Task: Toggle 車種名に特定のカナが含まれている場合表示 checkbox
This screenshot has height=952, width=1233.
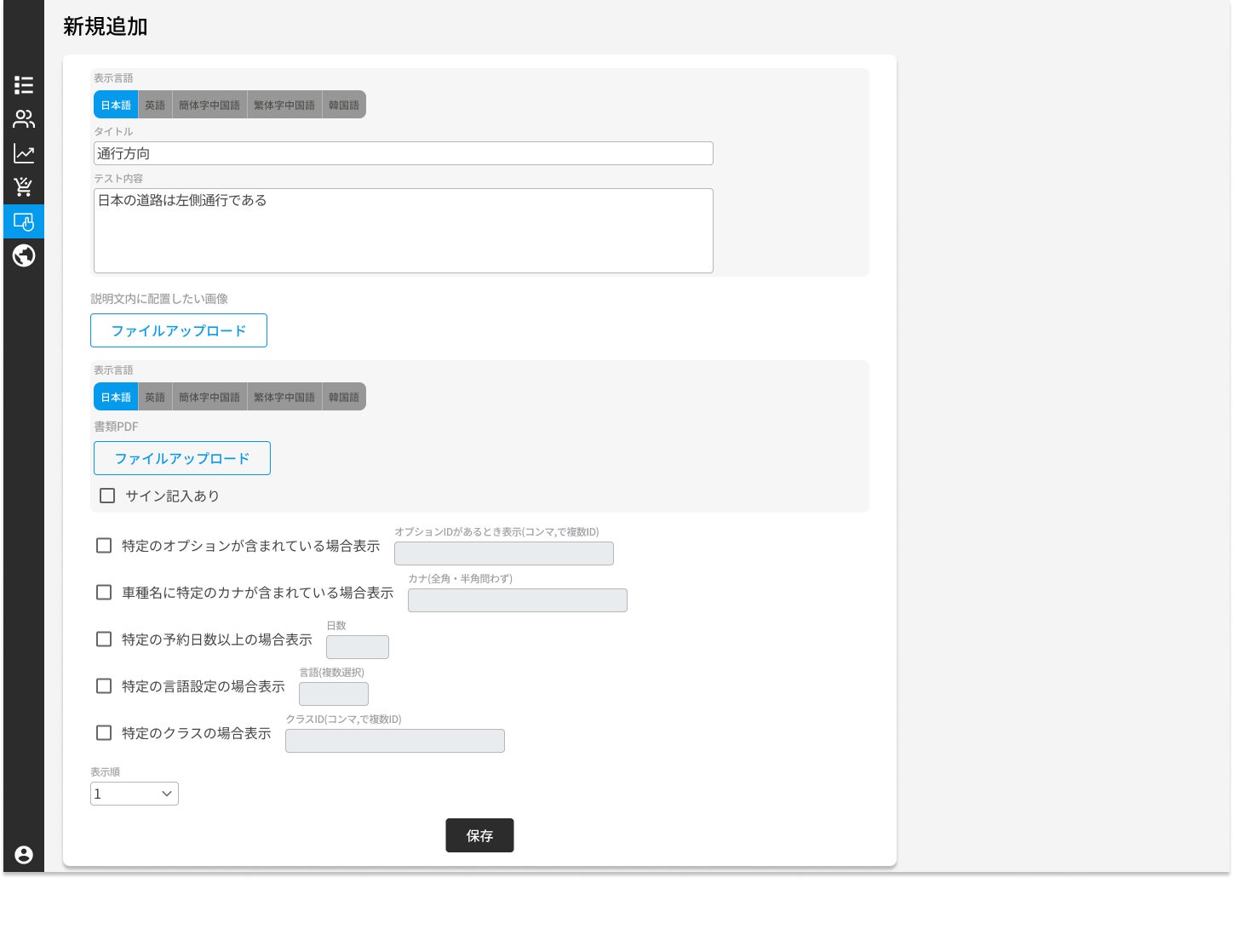Action: click(104, 593)
